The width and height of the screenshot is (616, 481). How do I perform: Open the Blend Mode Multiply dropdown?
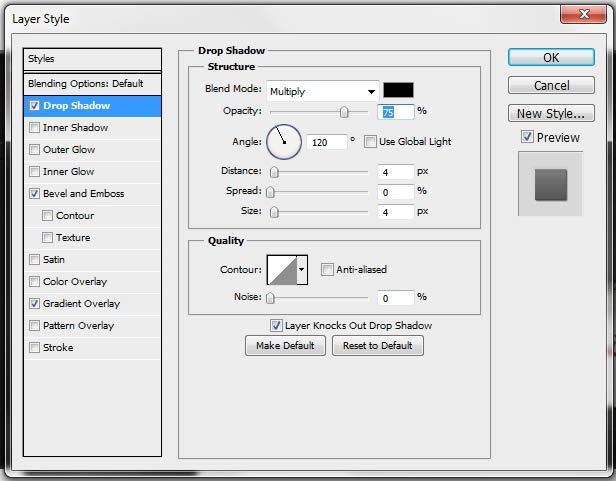(323, 92)
